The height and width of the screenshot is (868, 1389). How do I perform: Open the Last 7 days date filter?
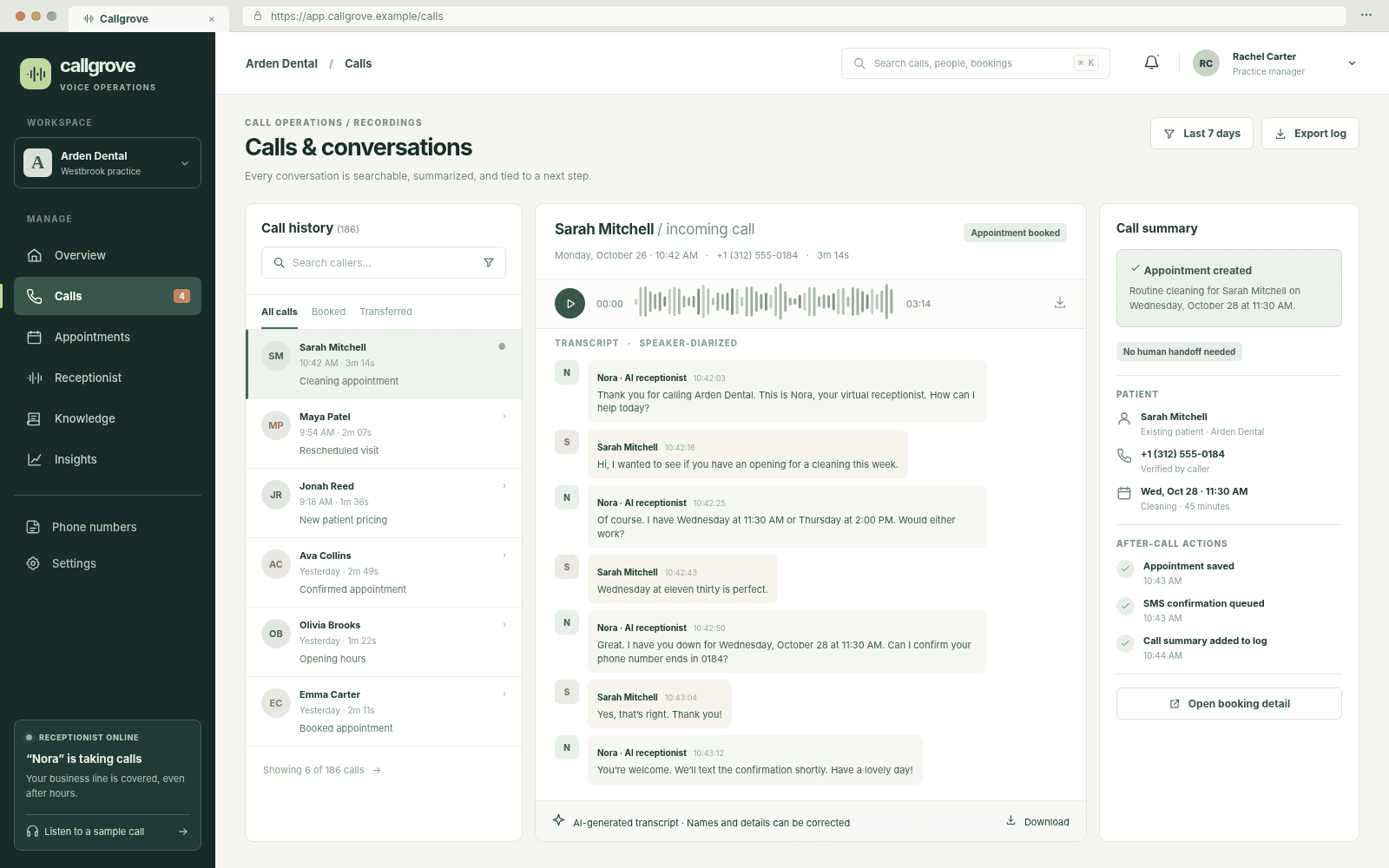point(1201,134)
